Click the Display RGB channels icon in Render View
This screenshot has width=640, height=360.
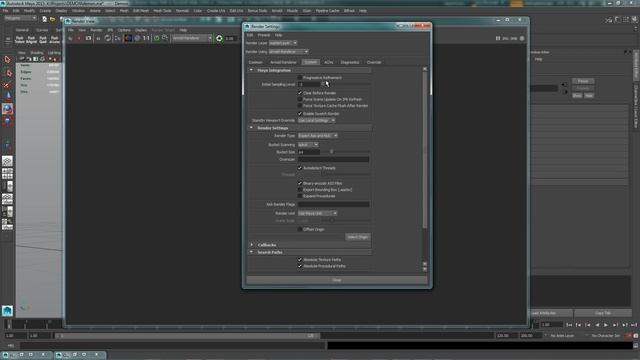click(x=128, y=38)
